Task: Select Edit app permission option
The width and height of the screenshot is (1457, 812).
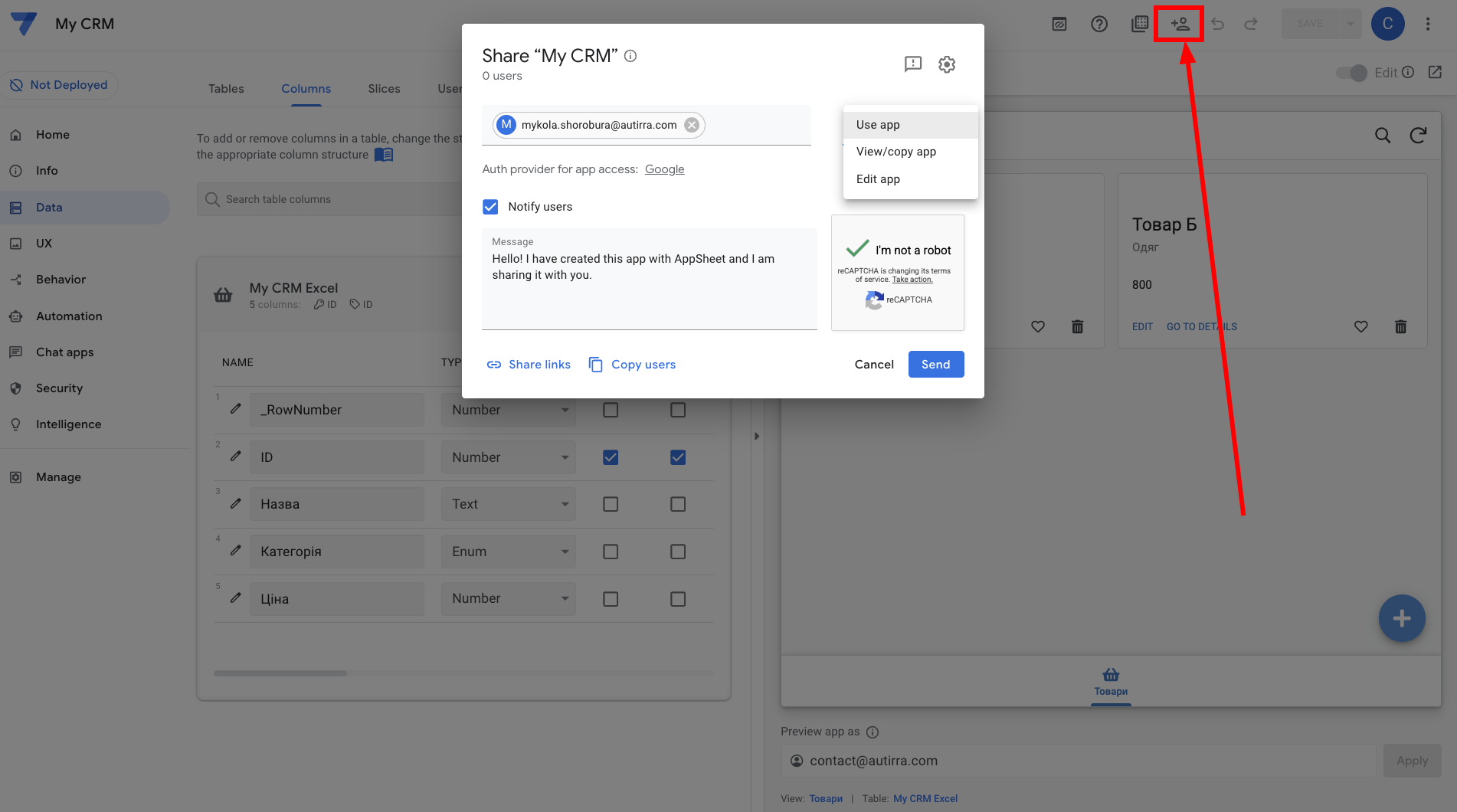Action: (910, 179)
